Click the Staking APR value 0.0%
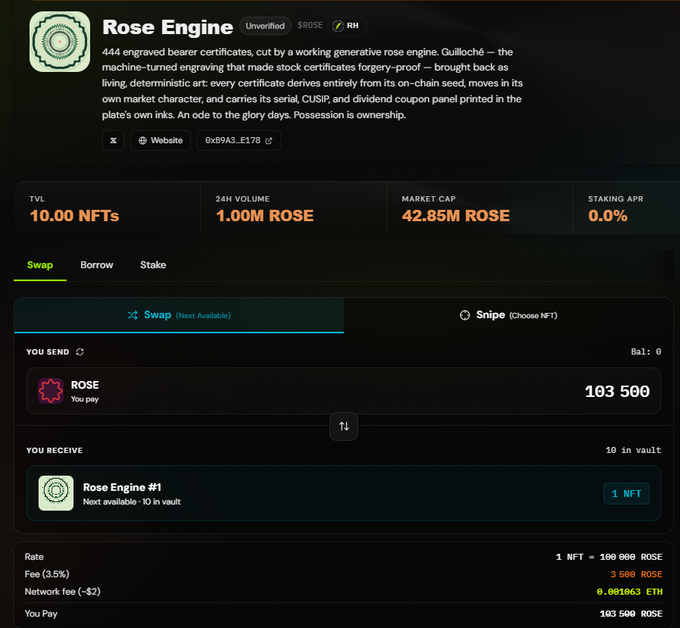The width and height of the screenshot is (680, 628). tap(608, 216)
